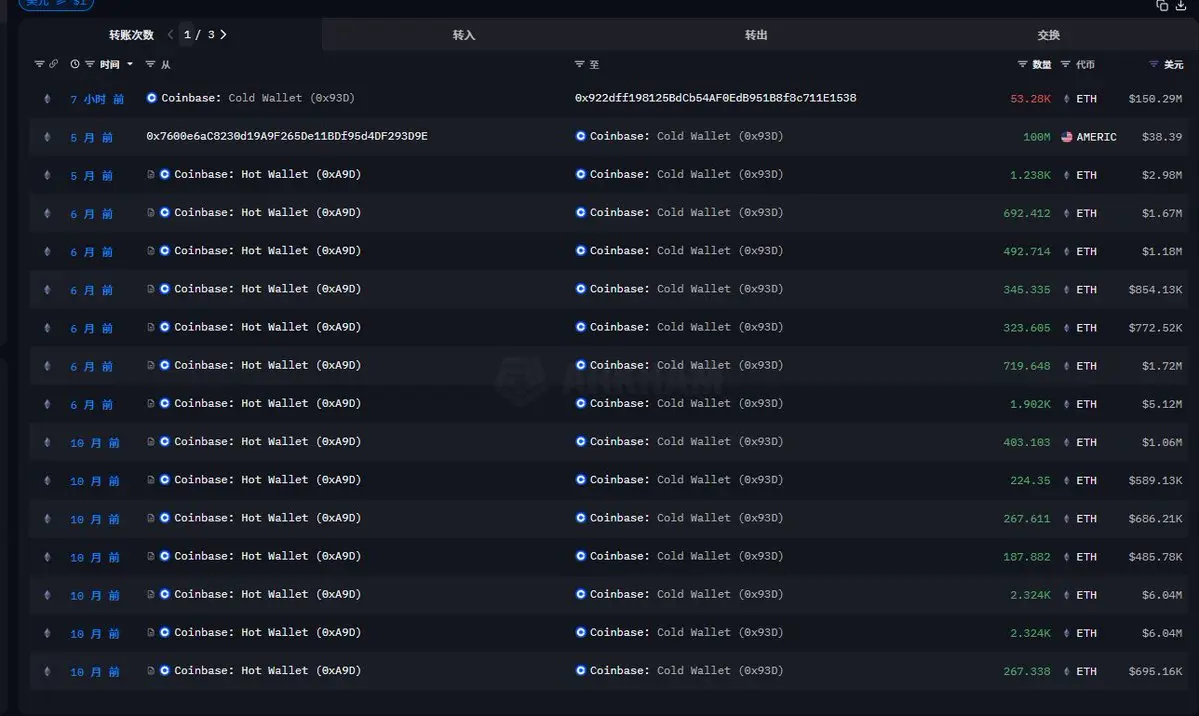
Task: Click the 323.605 amount value
Action: click(x=1027, y=327)
